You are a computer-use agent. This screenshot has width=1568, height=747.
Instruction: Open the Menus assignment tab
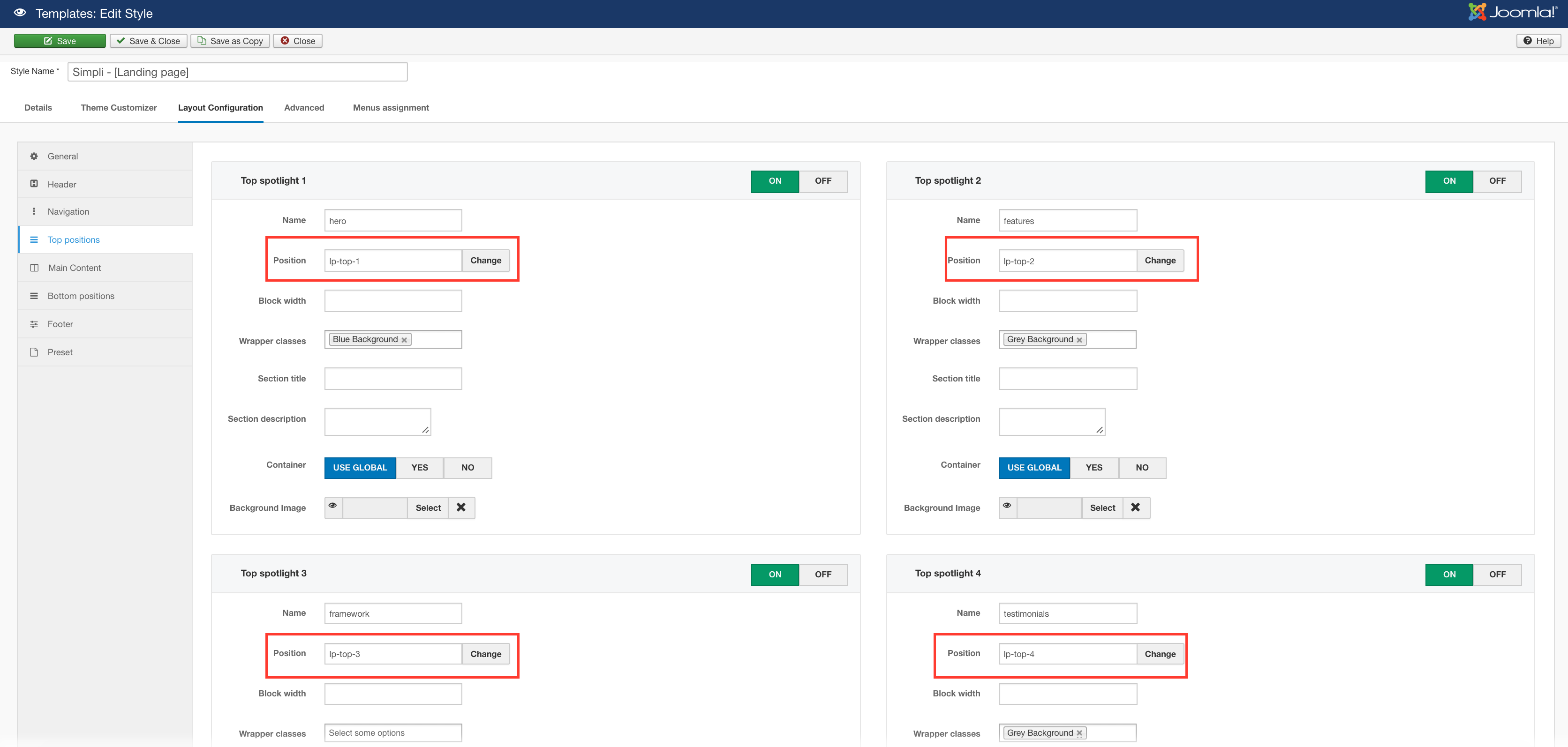(391, 108)
